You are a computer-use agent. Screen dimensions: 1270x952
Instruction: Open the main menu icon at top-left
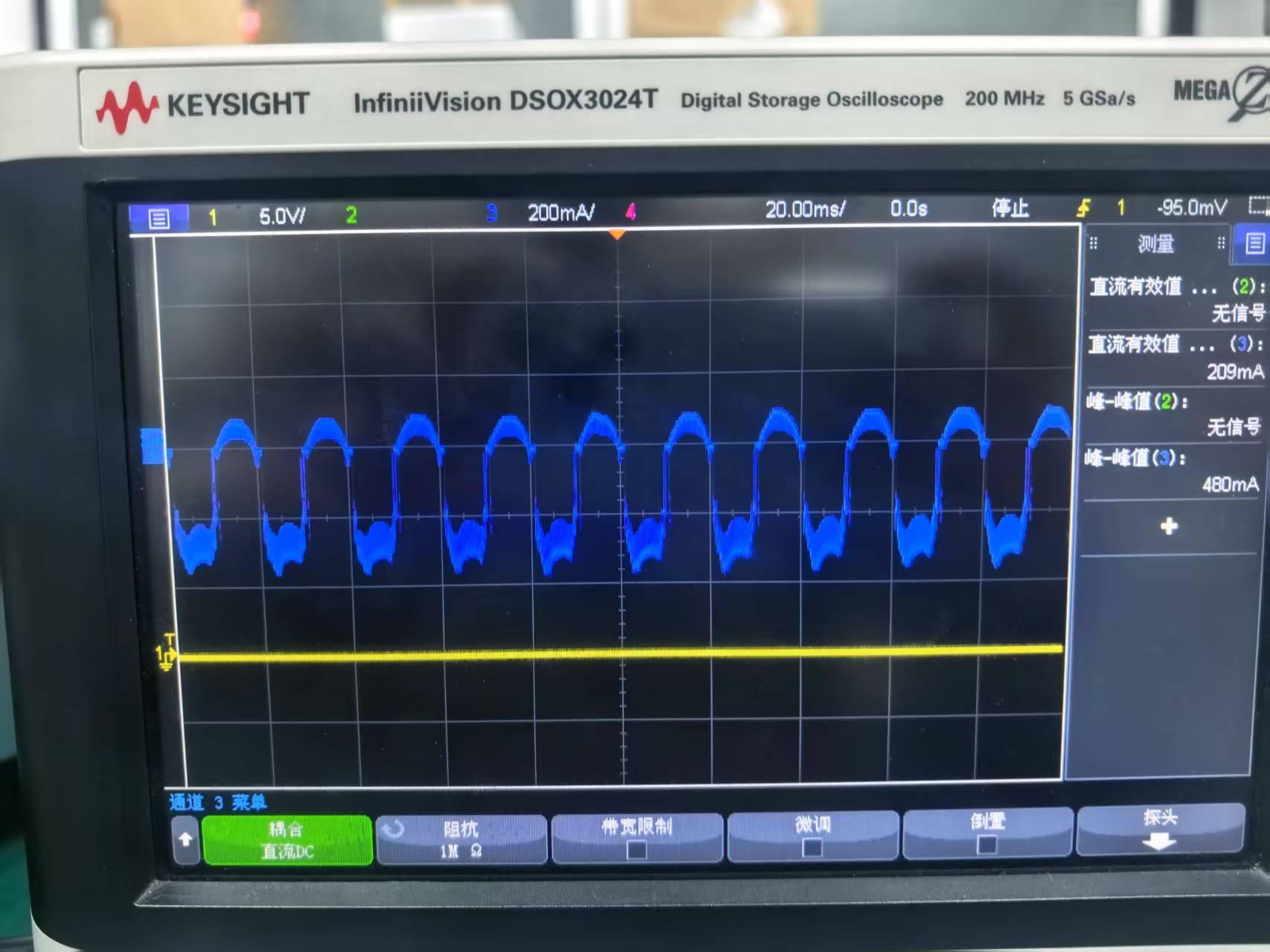159,218
